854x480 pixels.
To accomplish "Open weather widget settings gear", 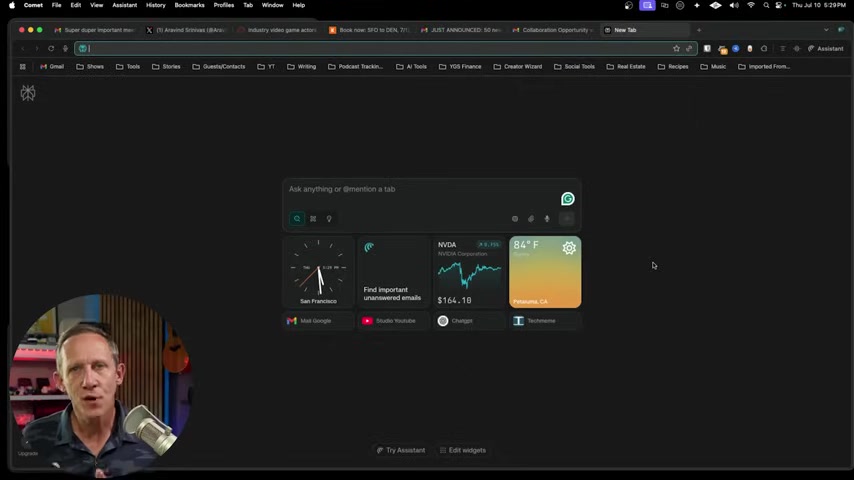I will tap(569, 248).
